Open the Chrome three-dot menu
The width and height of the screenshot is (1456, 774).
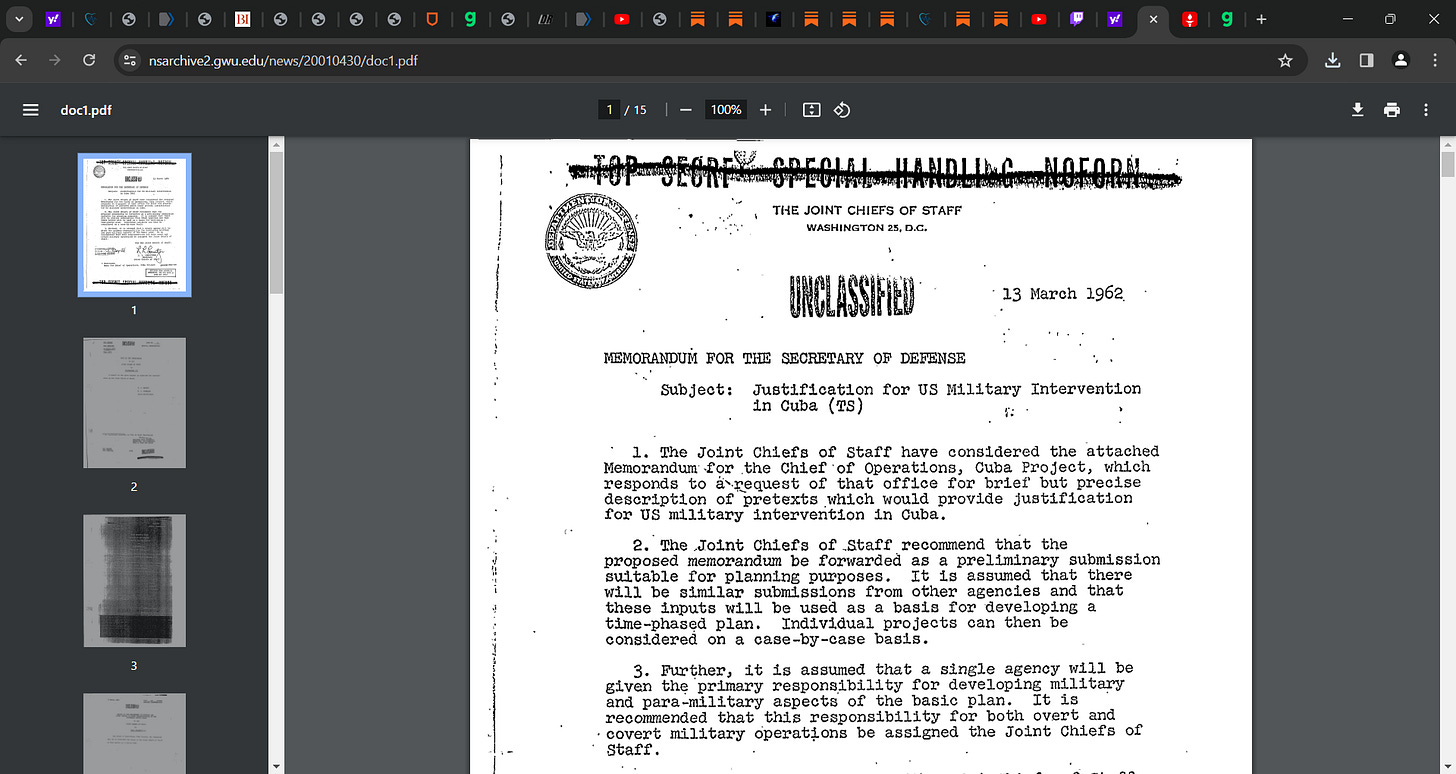1433,60
